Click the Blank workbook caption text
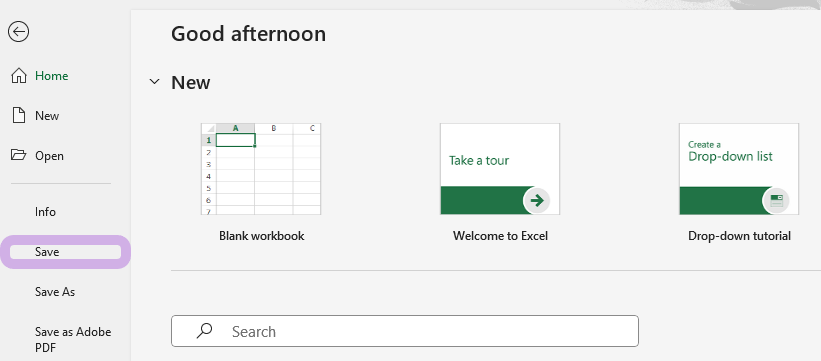Screen dimensions: 821x361 click(262, 236)
